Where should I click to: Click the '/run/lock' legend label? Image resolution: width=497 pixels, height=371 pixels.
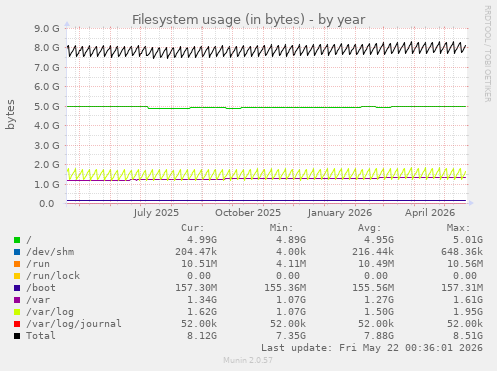coord(53,276)
